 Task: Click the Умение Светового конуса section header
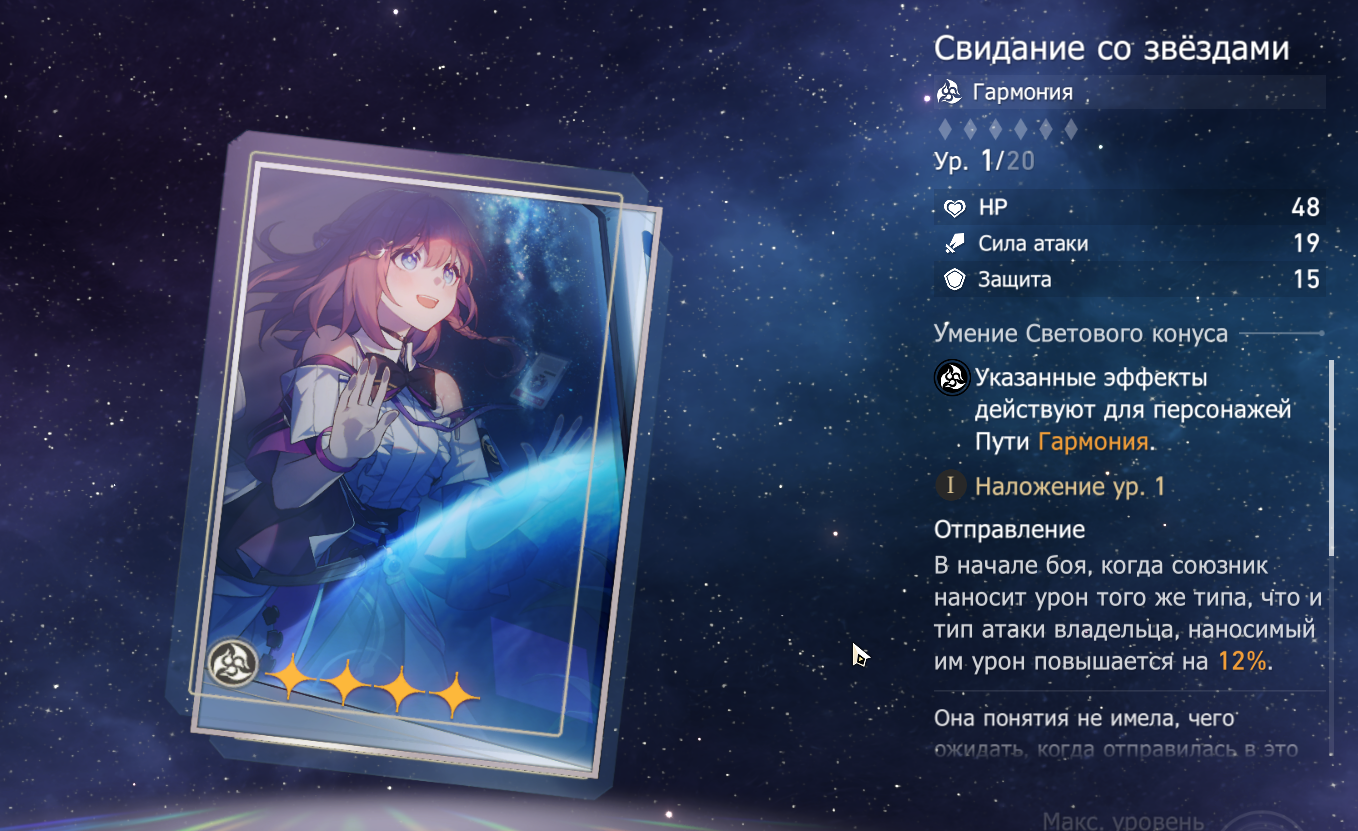click(1081, 333)
